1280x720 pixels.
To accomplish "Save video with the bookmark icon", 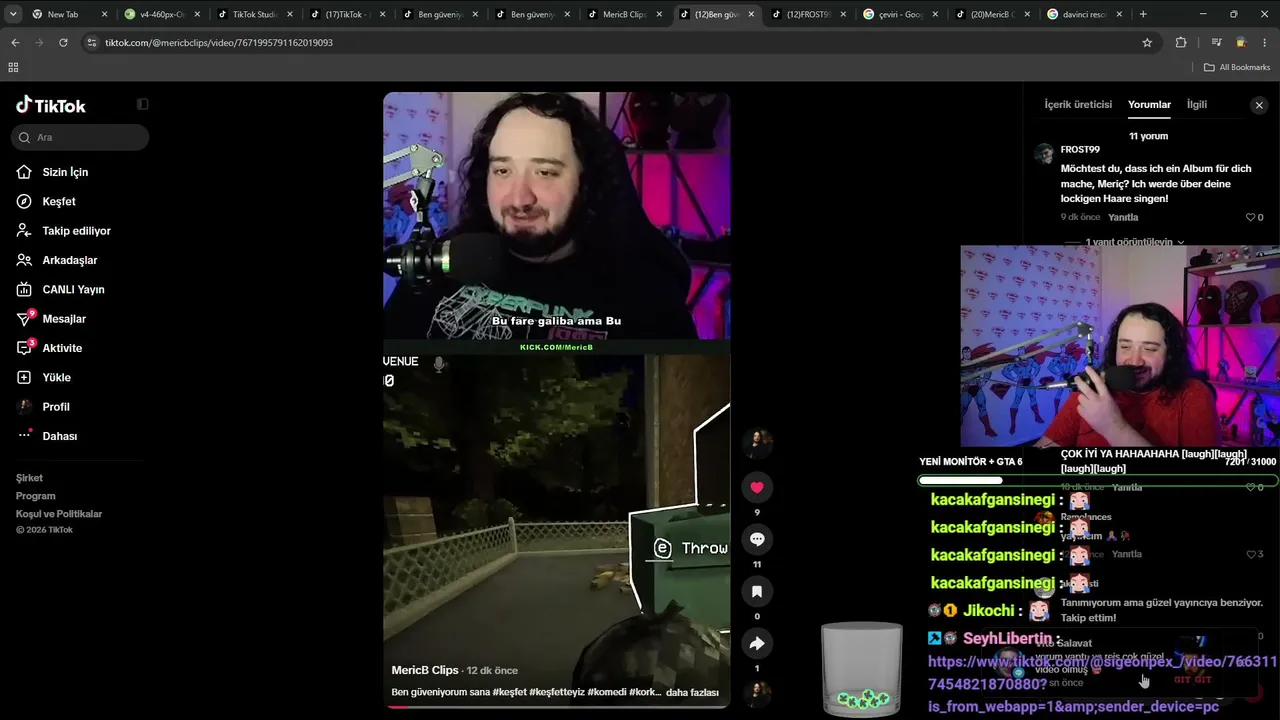I will (757, 591).
